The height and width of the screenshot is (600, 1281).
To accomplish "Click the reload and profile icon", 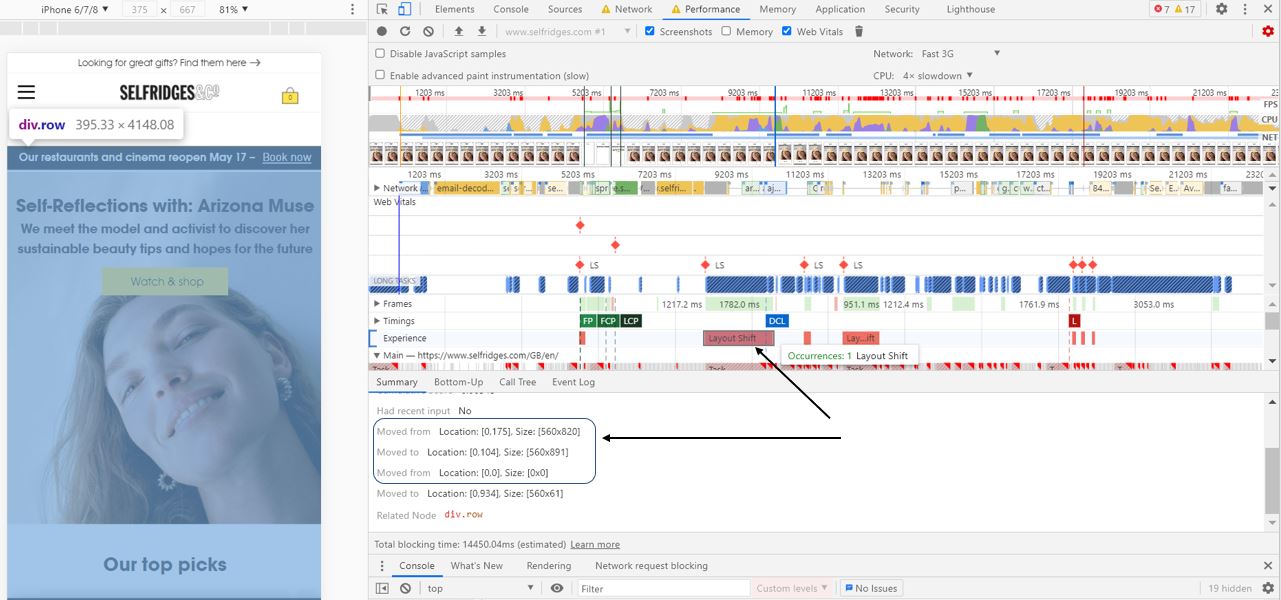I will tap(405, 31).
